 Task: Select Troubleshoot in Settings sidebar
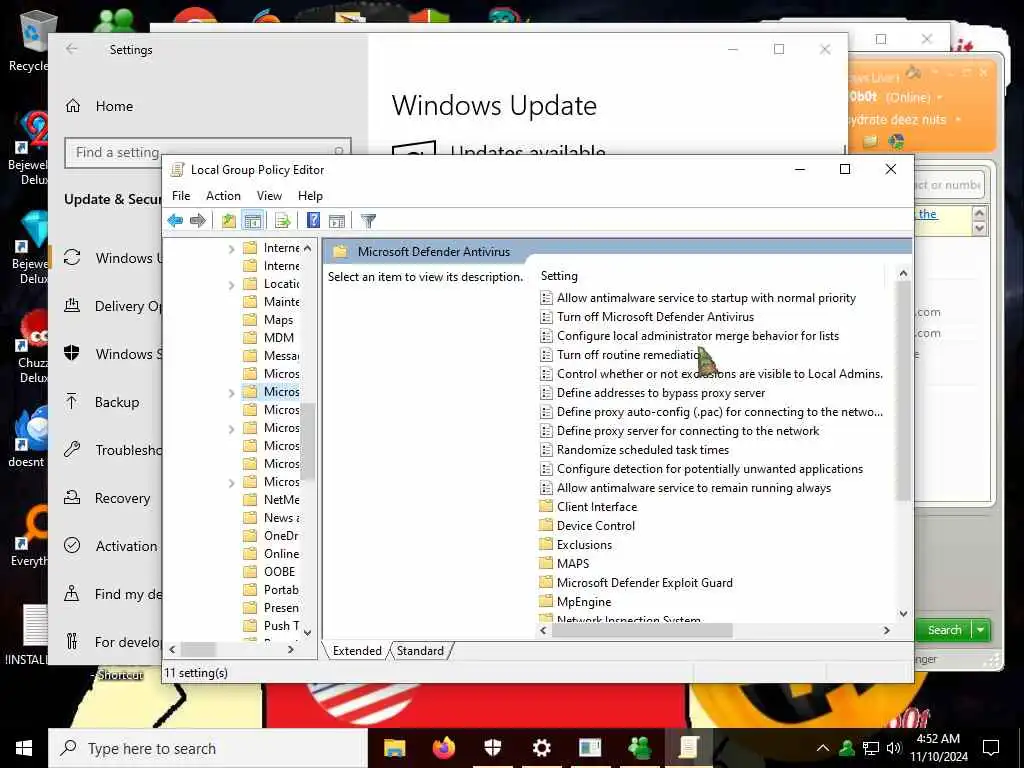click(128, 450)
